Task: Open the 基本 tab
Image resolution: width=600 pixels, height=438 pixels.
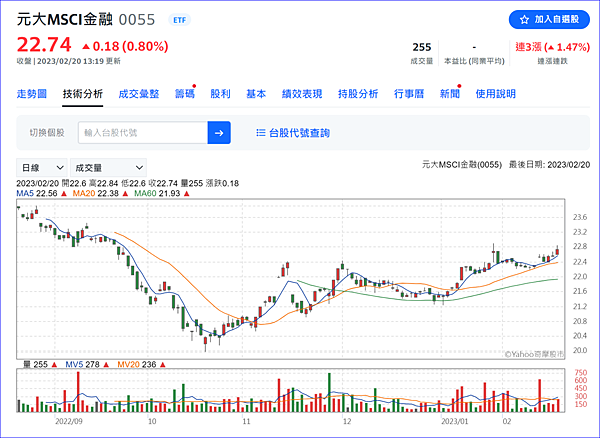Action: (x=256, y=94)
